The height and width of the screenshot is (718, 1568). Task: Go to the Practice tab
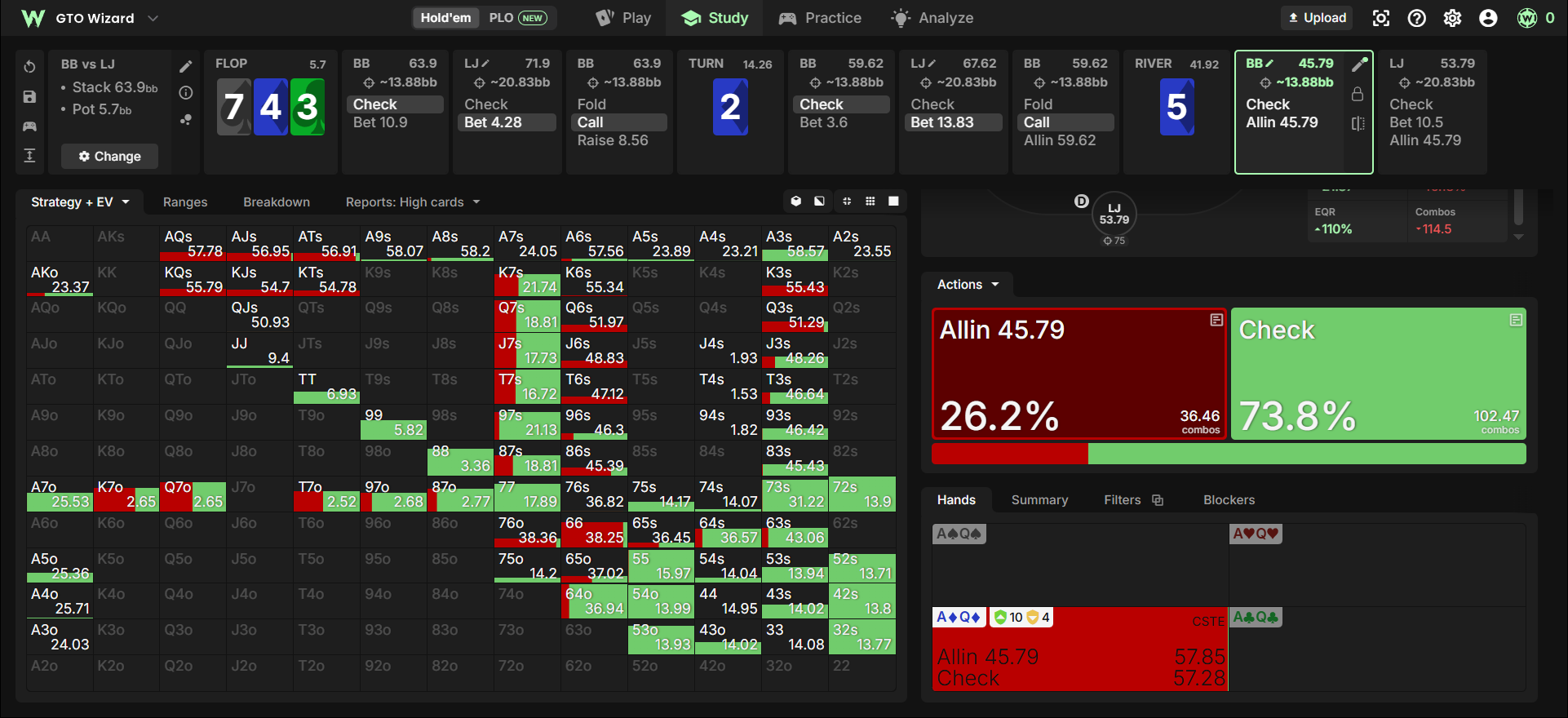(820, 18)
